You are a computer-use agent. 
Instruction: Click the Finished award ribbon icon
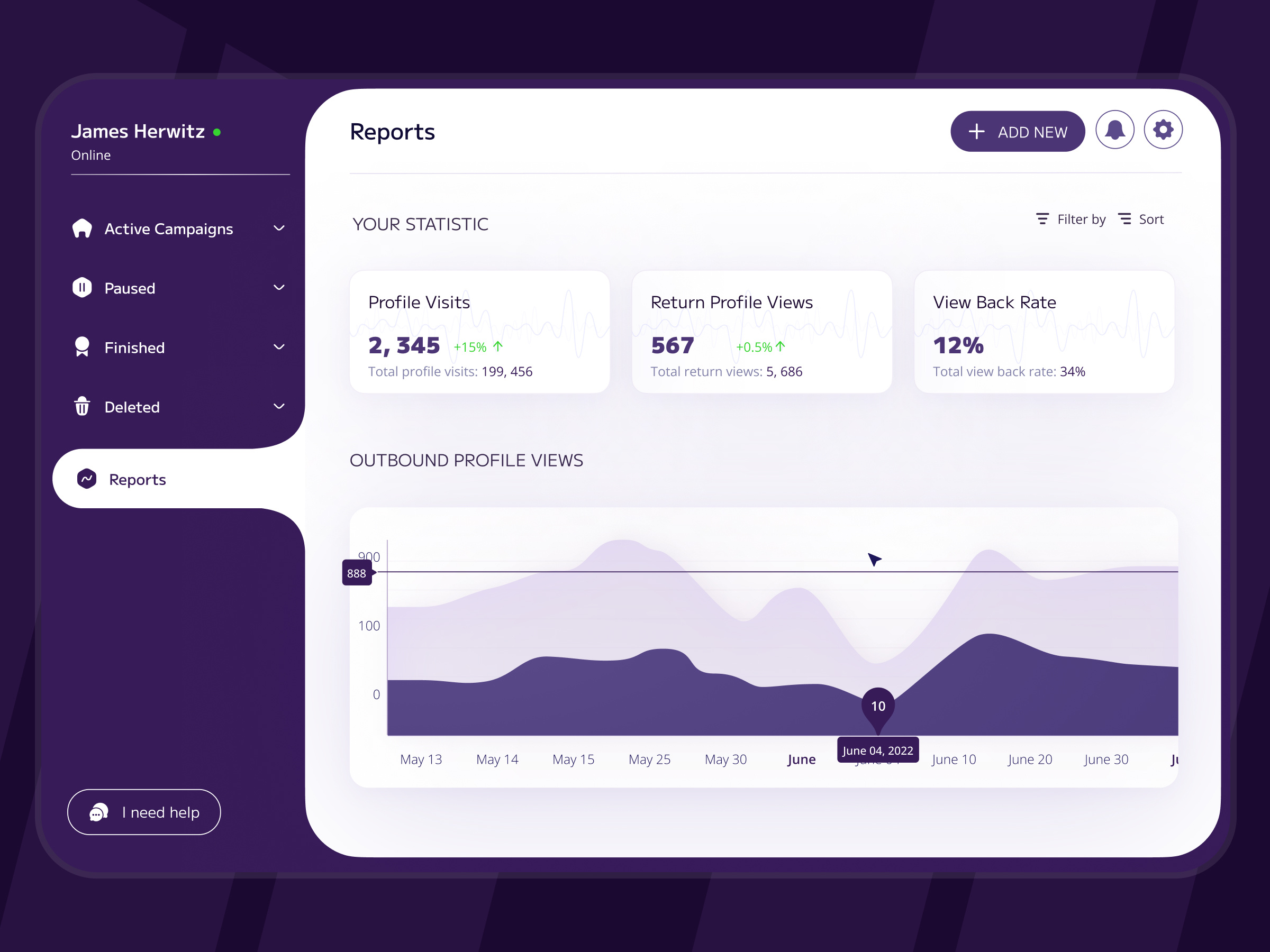tap(82, 347)
